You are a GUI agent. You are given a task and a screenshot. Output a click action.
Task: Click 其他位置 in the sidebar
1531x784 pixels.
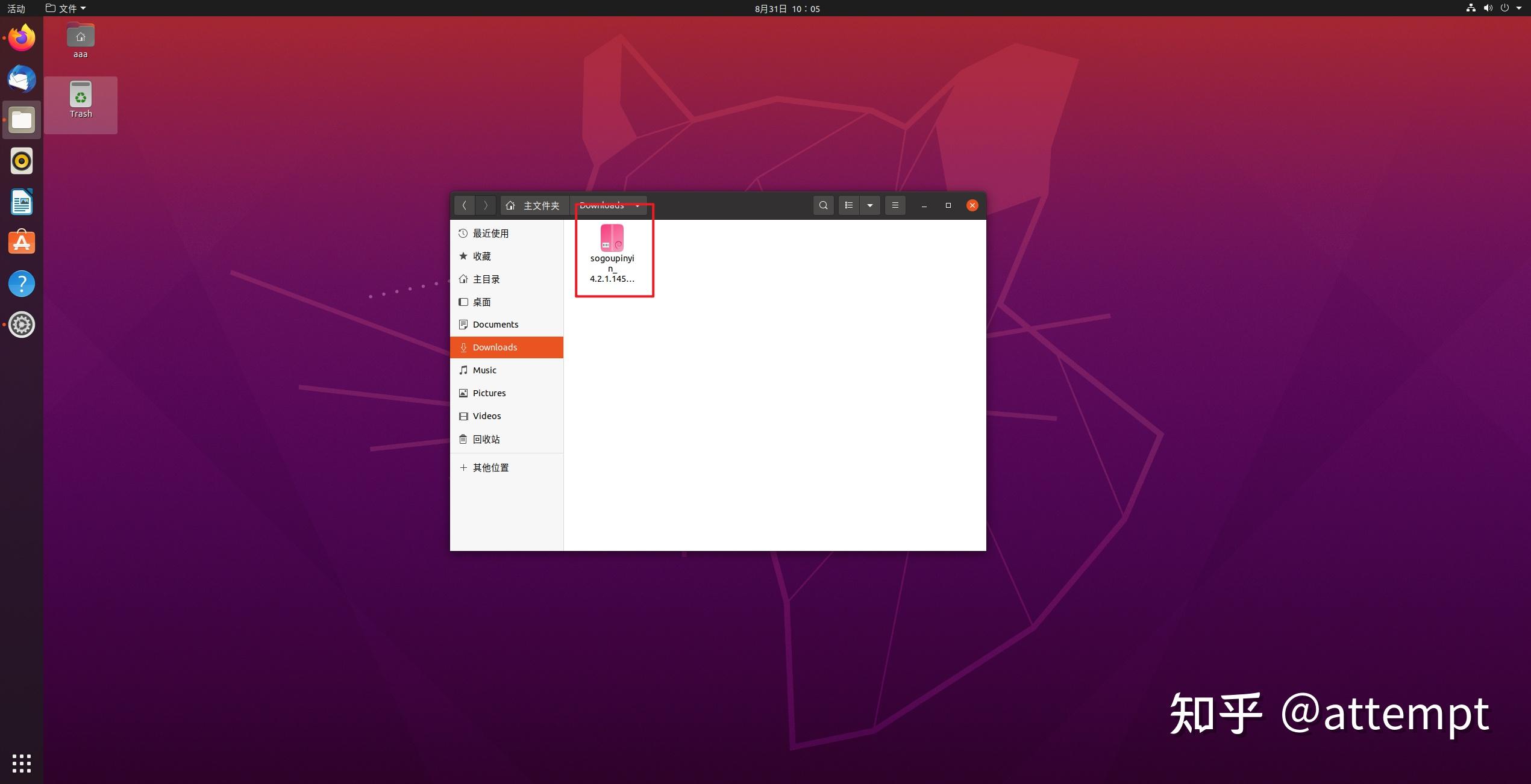pyautogui.click(x=490, y=467)
